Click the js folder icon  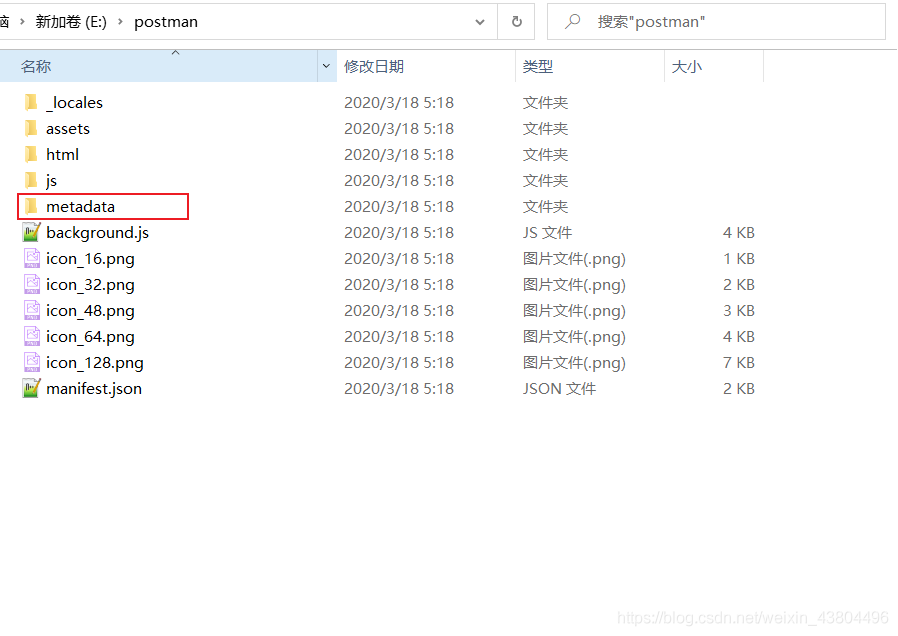[x=31, y=180]
